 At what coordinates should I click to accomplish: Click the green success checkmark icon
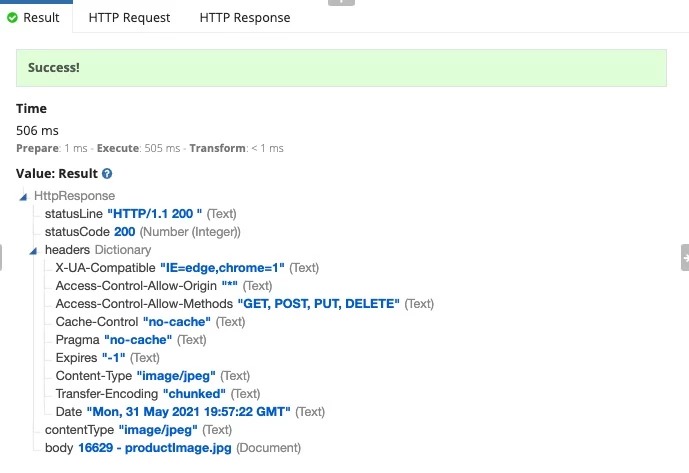point(12,18)
